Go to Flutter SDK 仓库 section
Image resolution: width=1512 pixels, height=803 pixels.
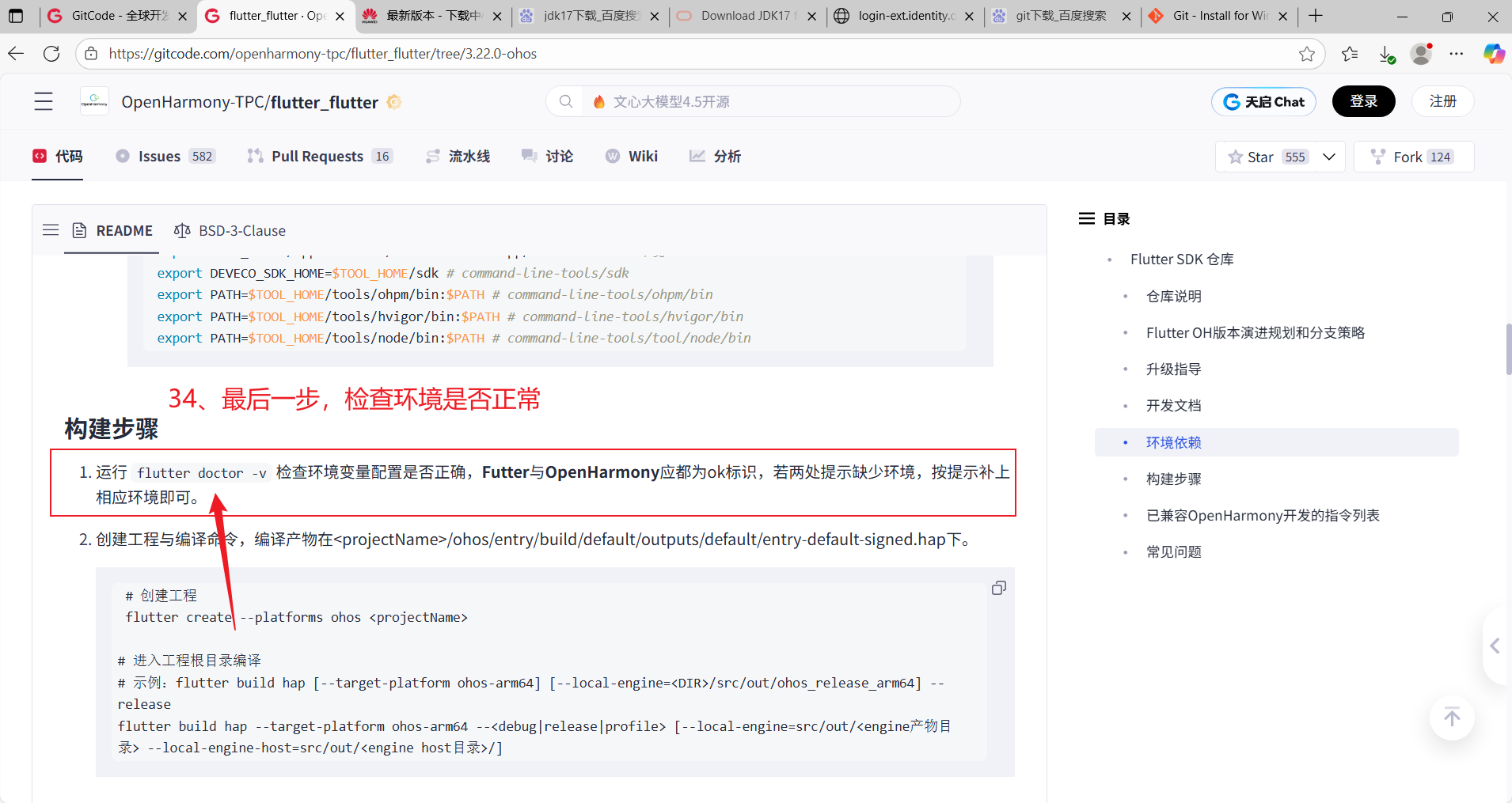(1182, 259)
